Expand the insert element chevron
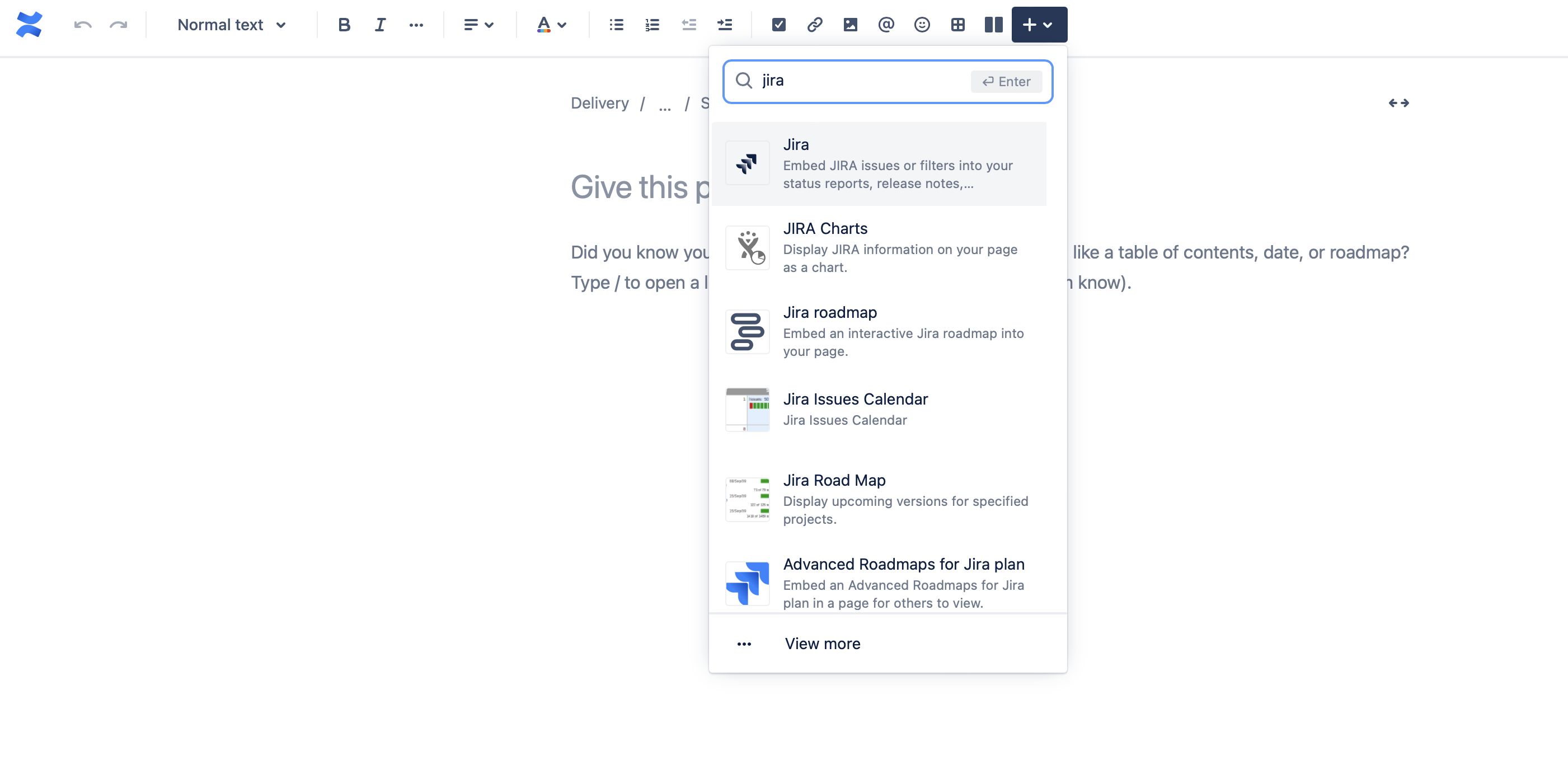This screenshot has width=1568, height=770. click(x=1048, y=25)
